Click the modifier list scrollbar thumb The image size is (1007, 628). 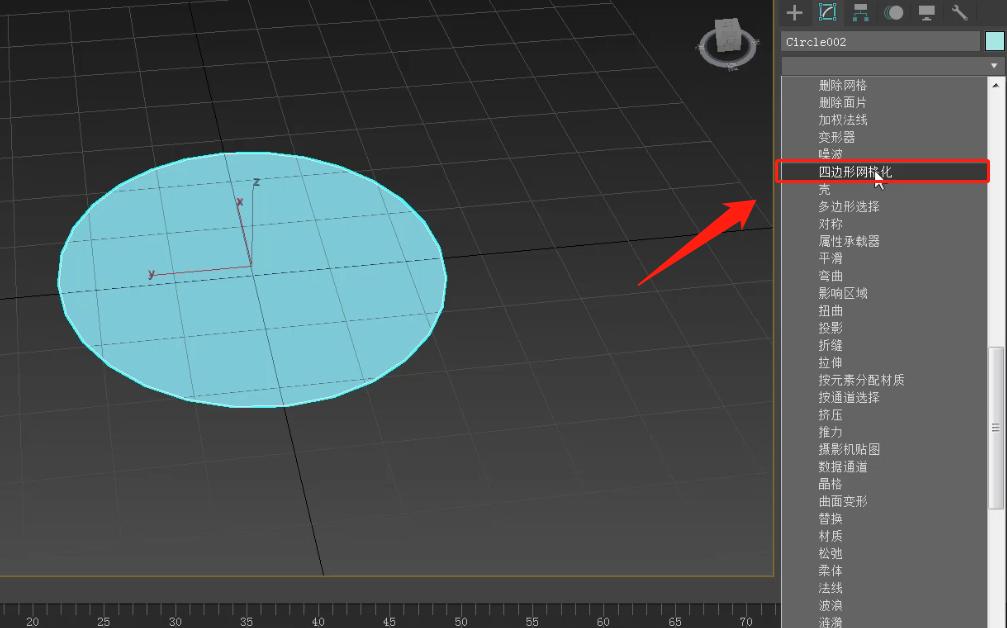tap(996, 425)
